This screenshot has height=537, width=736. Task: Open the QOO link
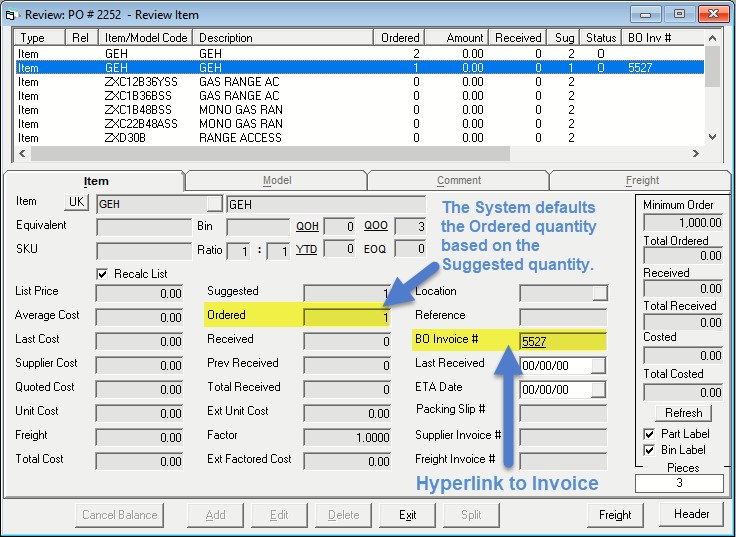click(x=376, y=225)
